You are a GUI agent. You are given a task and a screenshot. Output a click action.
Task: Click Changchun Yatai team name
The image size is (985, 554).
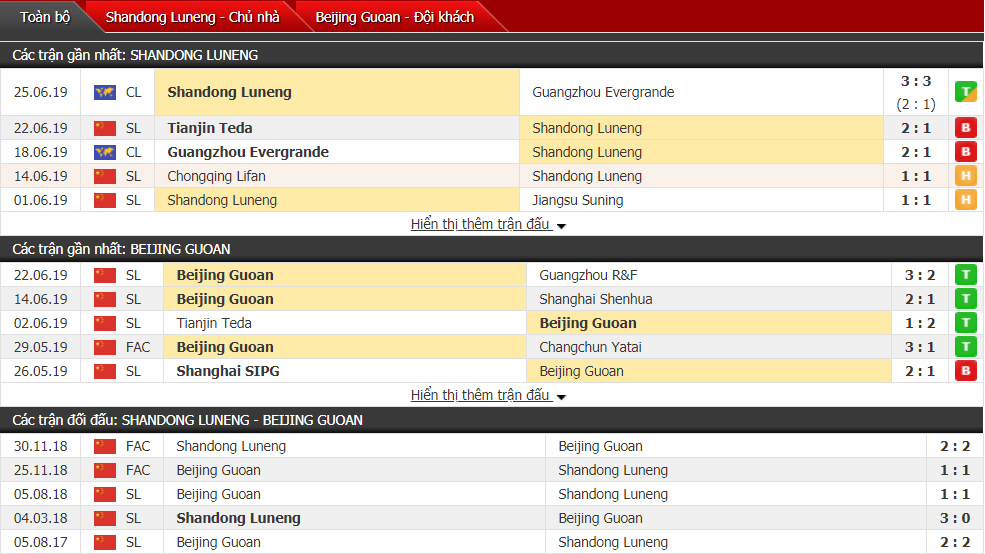[x=590, y=347]
